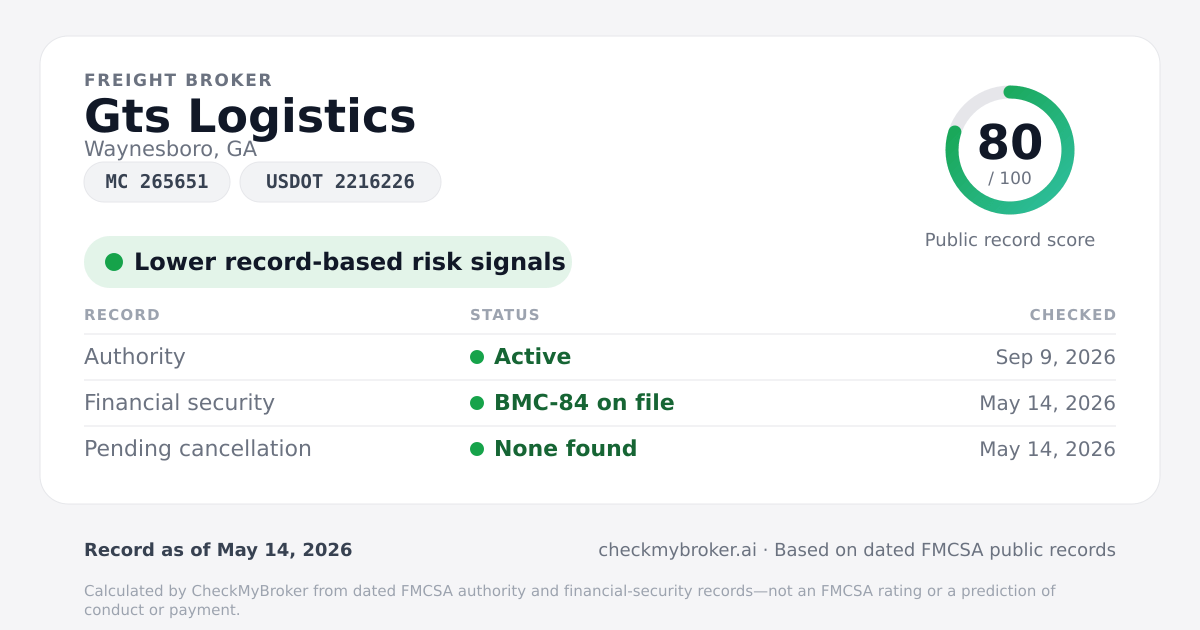Click the STATUS column header
Screen dimensions: 1200x630
(x=505, y=315)
